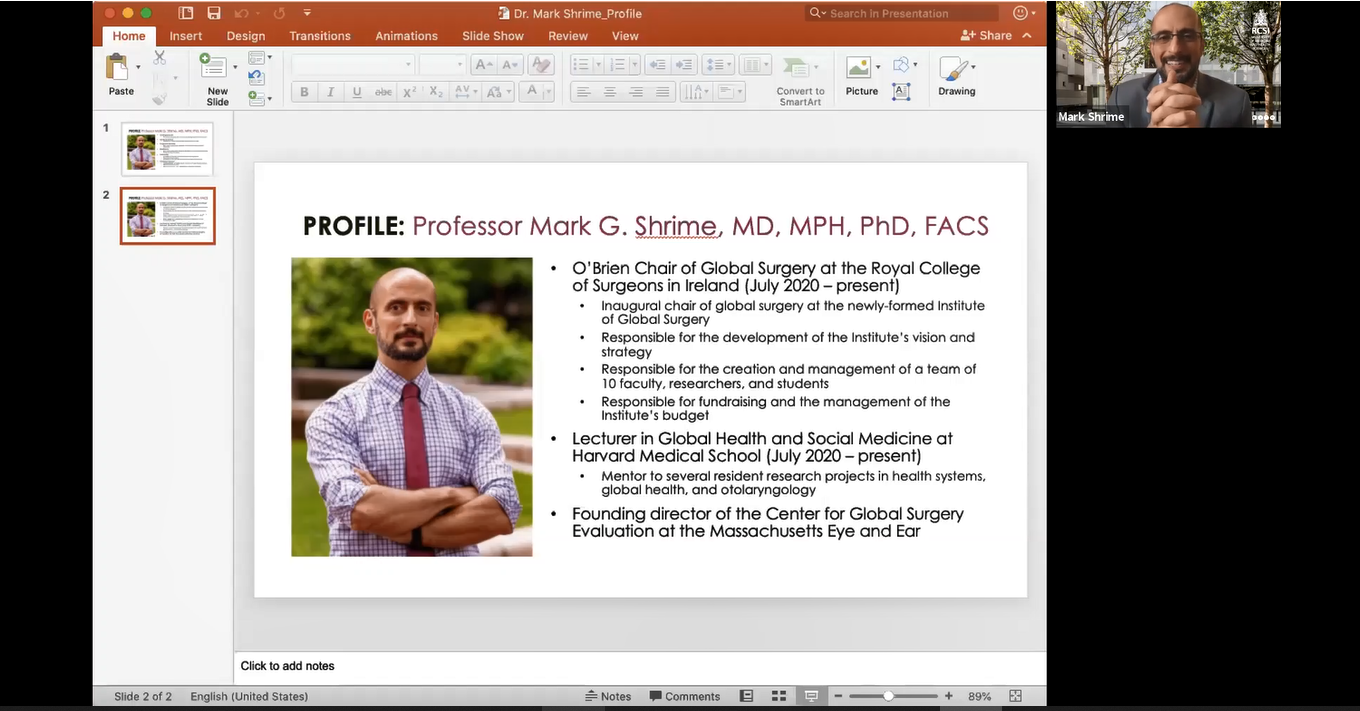Viewport: 1360px width, 711px height.
Task: Click the Save icon in title bar
Action: pos(213,13)
